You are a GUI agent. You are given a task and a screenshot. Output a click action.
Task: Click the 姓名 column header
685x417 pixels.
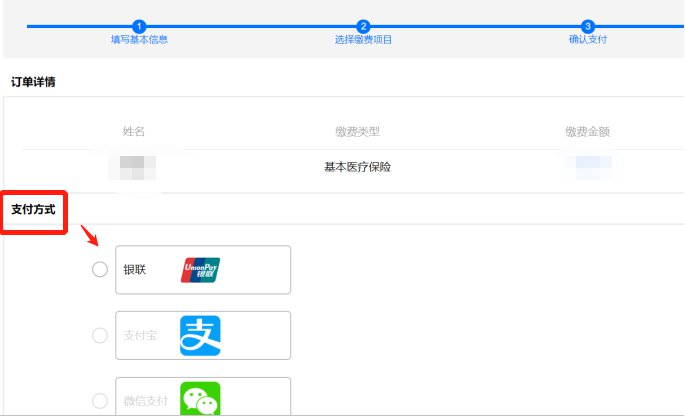click(134, 132)
